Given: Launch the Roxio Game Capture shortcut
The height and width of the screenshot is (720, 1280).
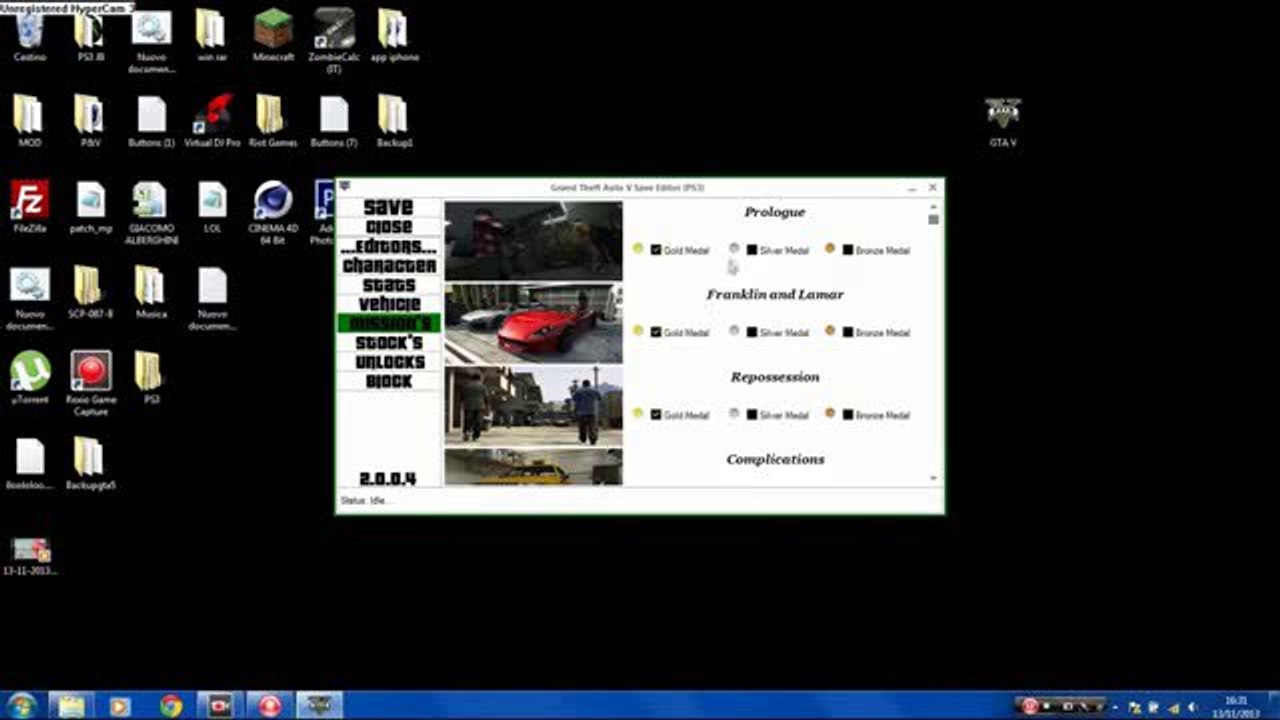Looking at the screenshot, I should pyautogui.click(x=90, y=384).
